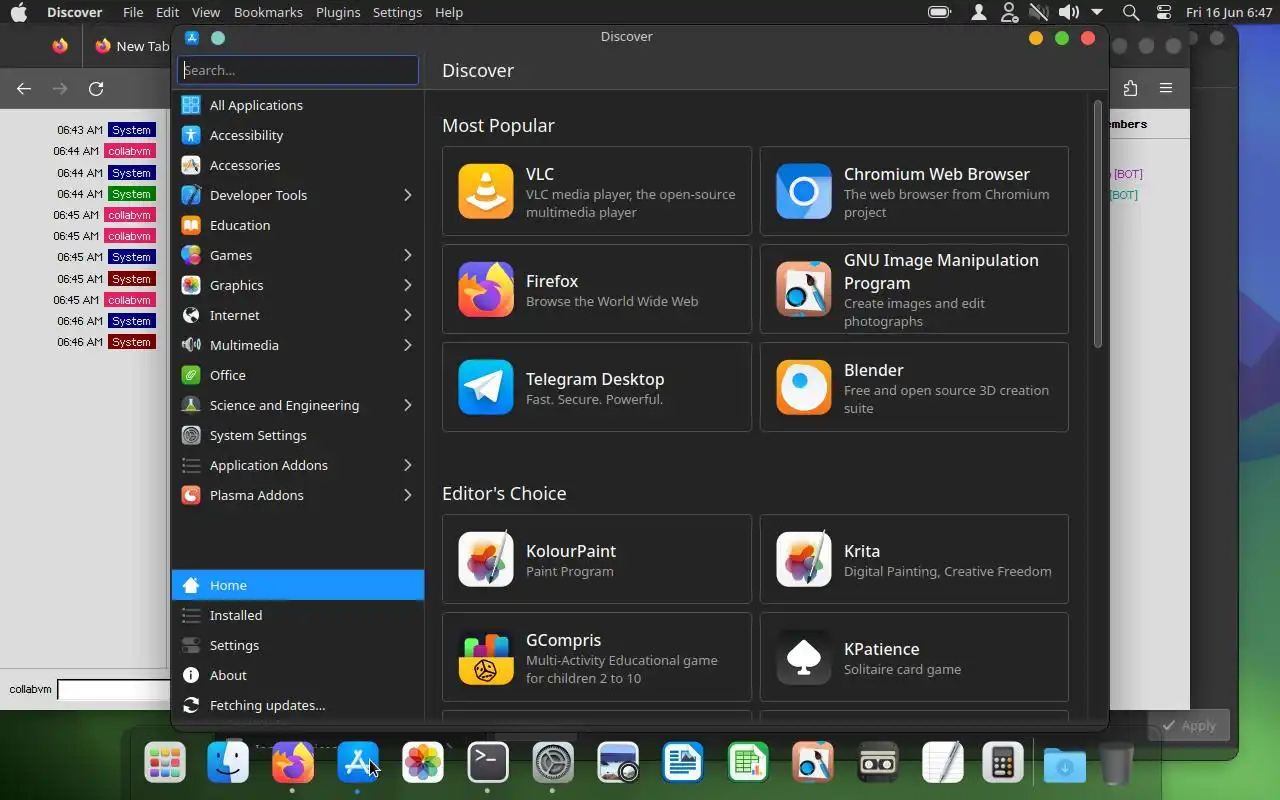
Task: Select the GNU Image Manipulation Program icon
Action: pos(804,289)
